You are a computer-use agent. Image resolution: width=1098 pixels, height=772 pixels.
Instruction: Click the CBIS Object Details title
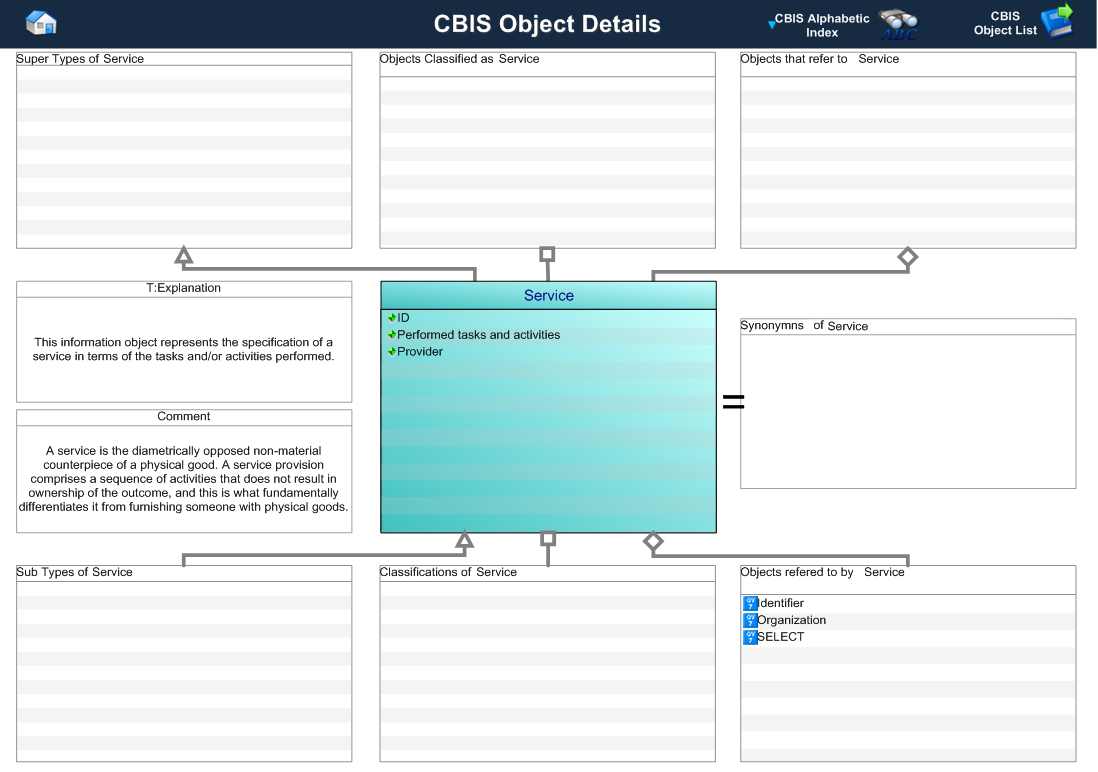(547, 24)
